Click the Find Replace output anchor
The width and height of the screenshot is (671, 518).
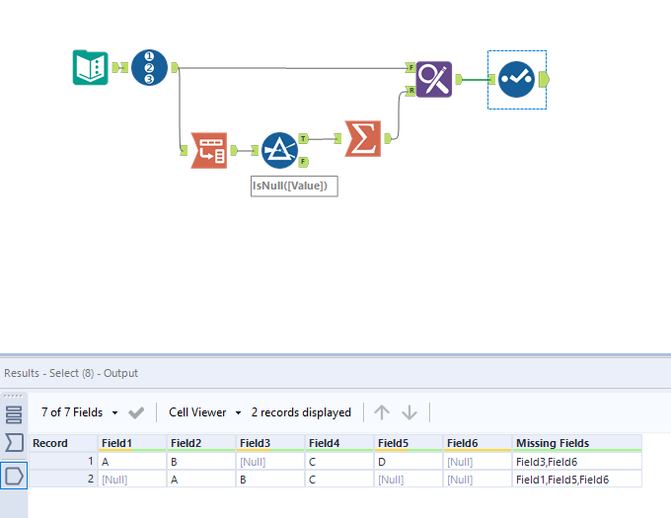click(x=458, y=79)
